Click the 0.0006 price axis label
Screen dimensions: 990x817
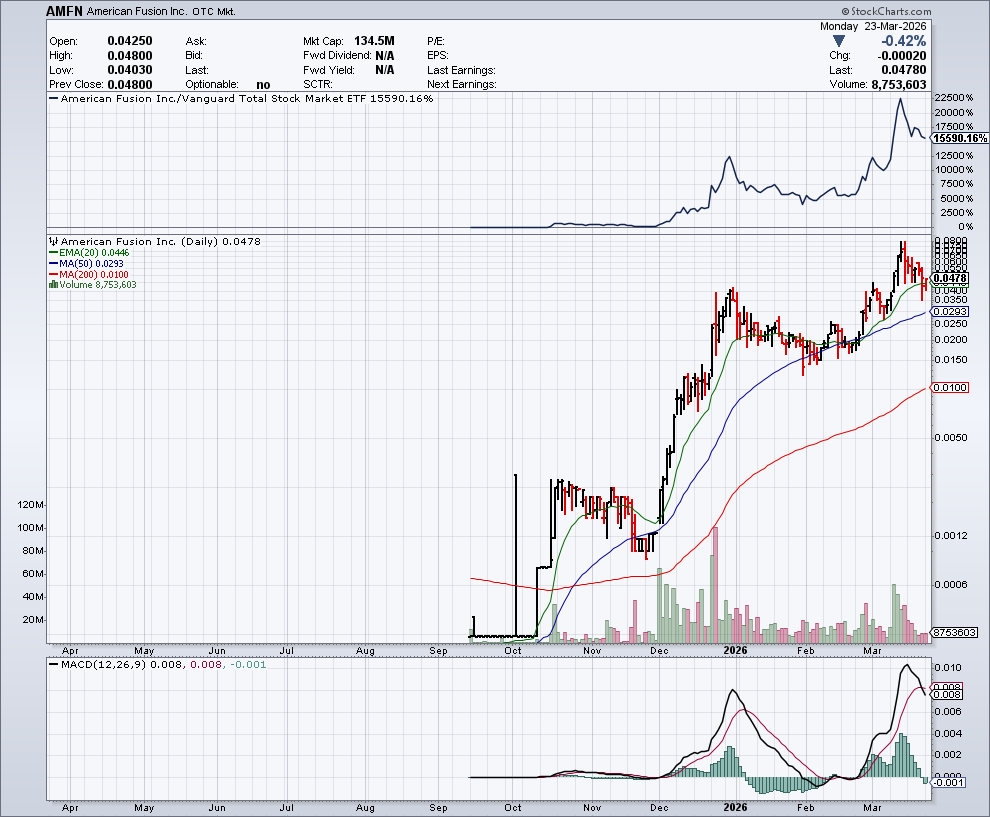tap(950, 585)
